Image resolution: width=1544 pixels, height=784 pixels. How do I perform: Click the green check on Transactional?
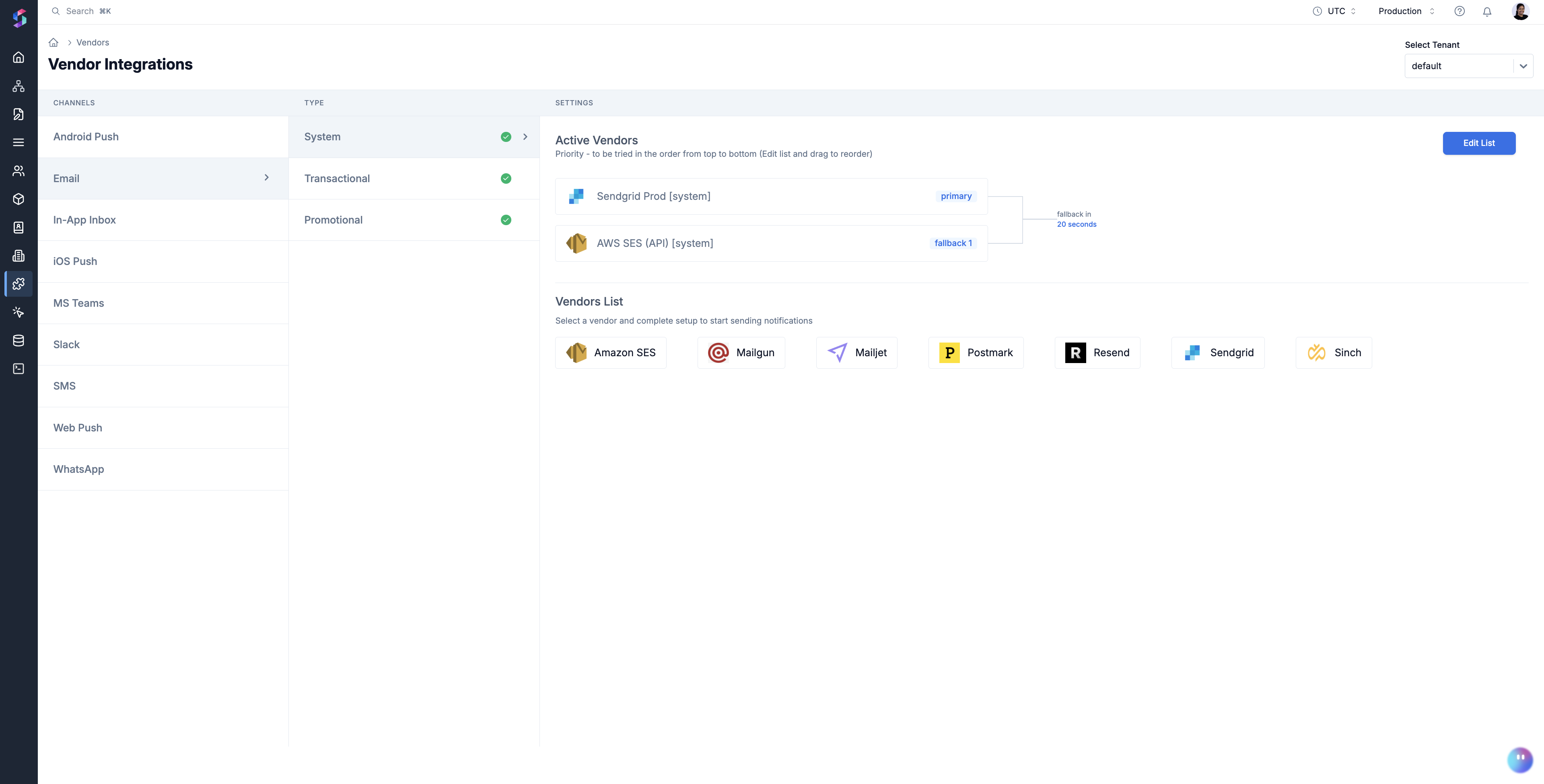click(x=506, y=179)
